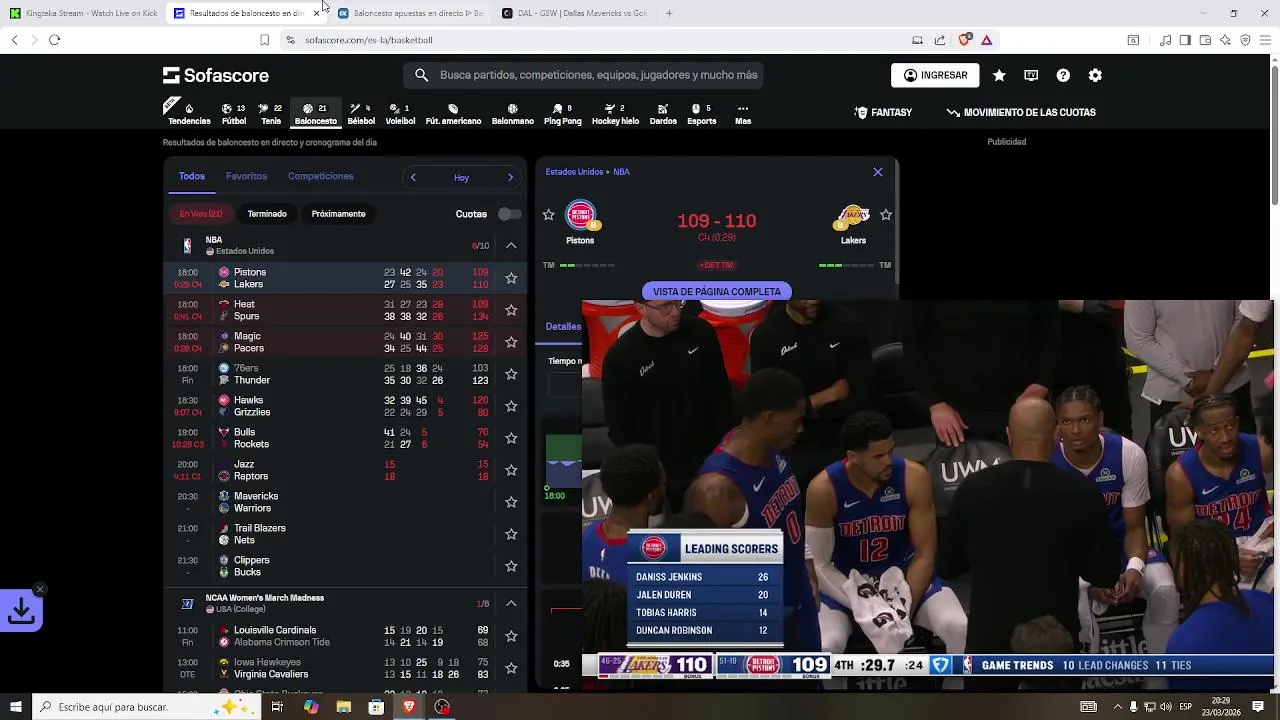This screenshot has height=720, width=1280.
Task: Open Sofascore settings gear
Action: pos(1095,75)
